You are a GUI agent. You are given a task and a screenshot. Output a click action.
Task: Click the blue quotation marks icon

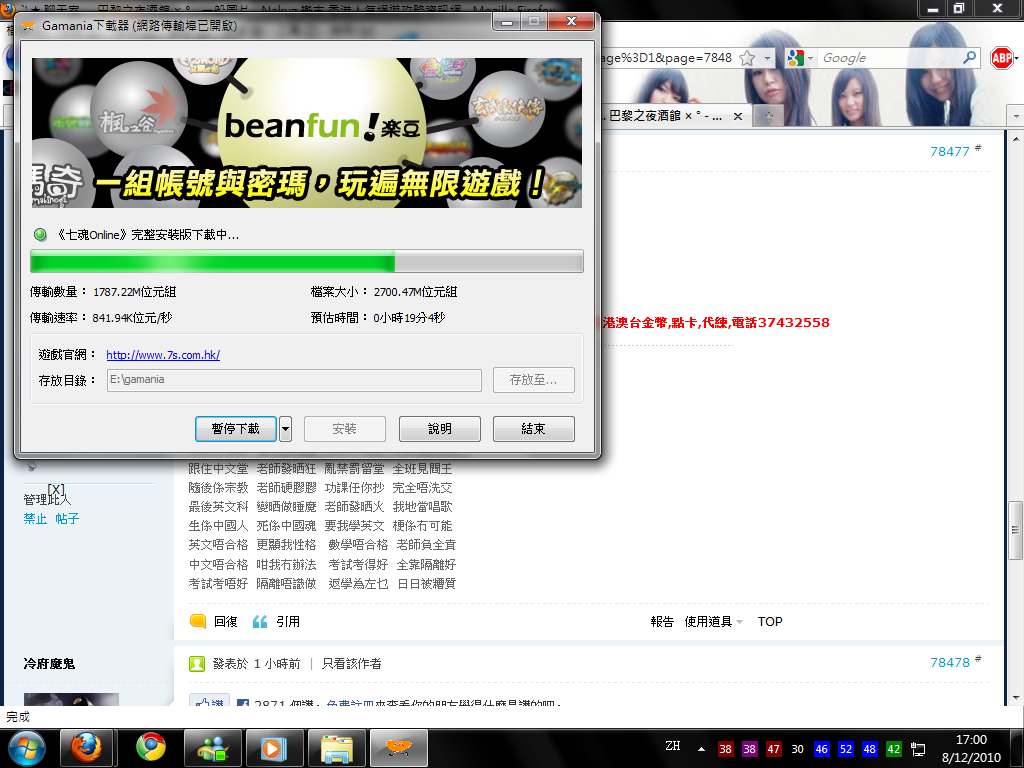(x=260, y=622)
